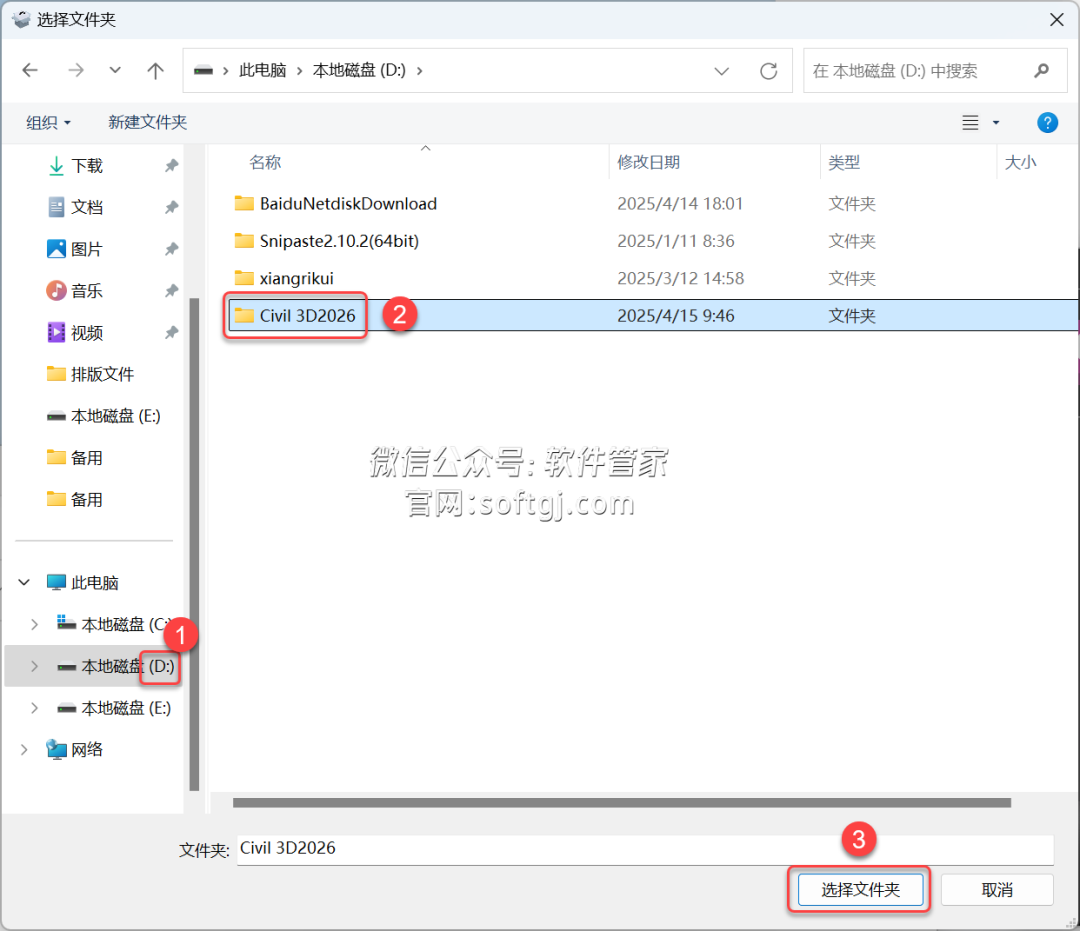The height and width of the screenshot is (931, 1080).
Task: Unpin 图片 using its pin icon
Action: 172,249
